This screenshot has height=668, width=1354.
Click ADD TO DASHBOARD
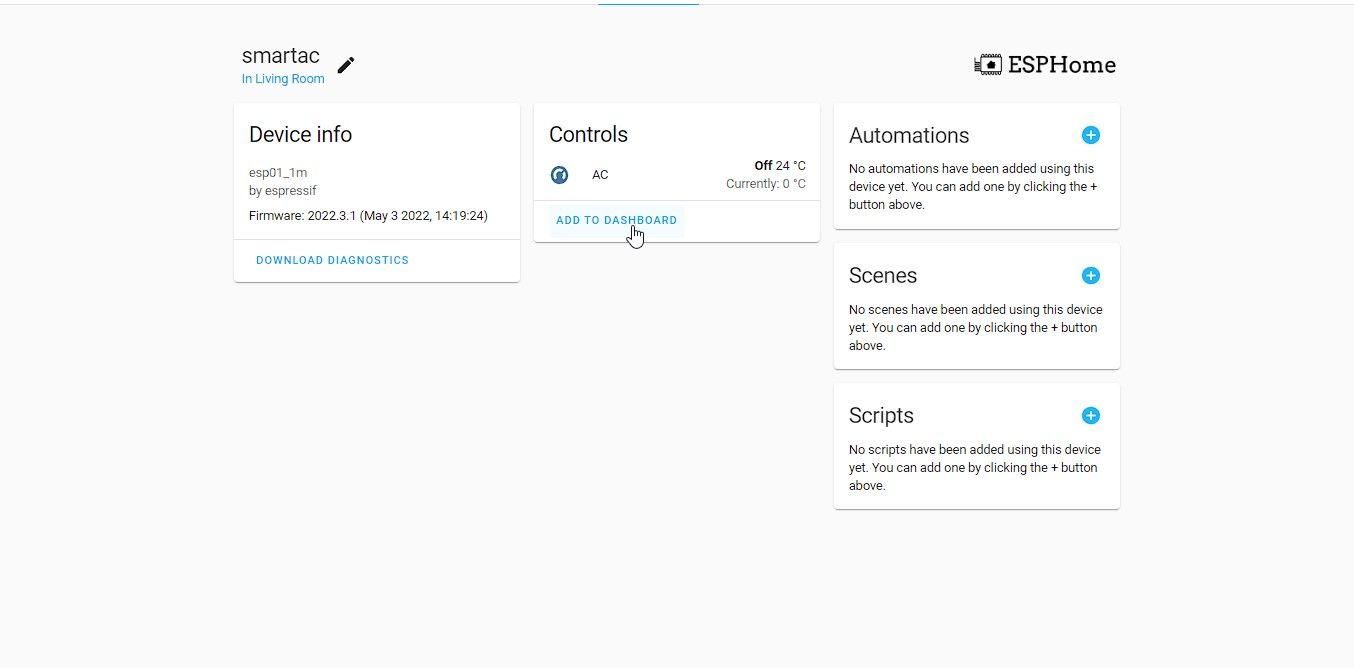[x=616, y=220]
